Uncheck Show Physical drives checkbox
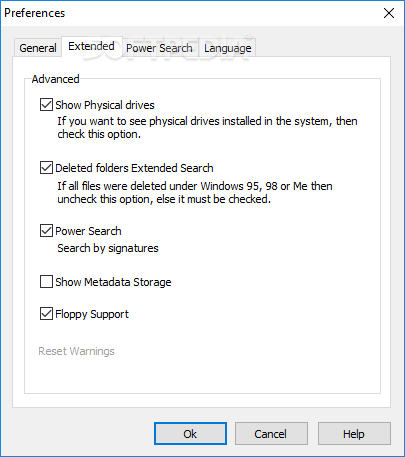Image resolution: width=405 pixels, height=457 pixels. click(46, 105)
